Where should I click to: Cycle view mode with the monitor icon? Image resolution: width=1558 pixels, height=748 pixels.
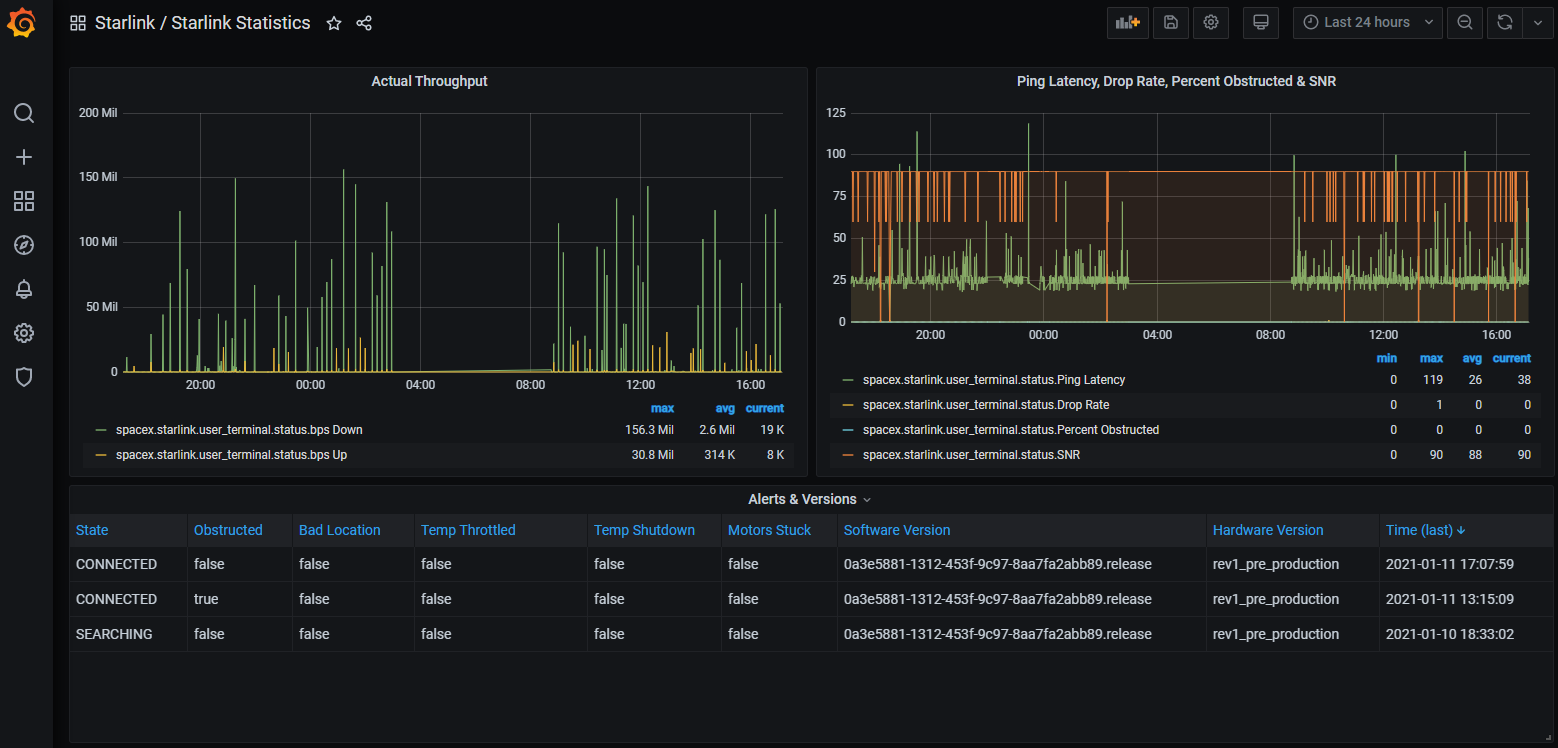1261,23
